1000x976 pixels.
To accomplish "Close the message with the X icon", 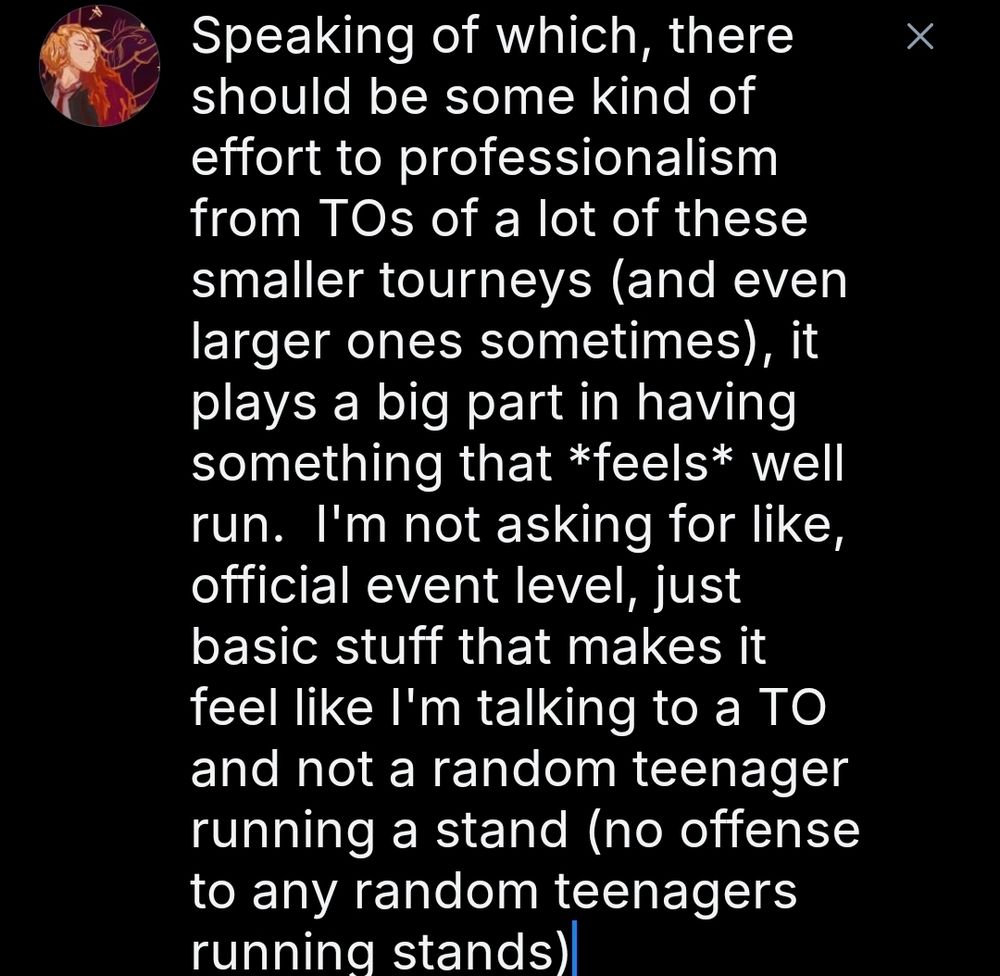I will [x=920, y=36].
